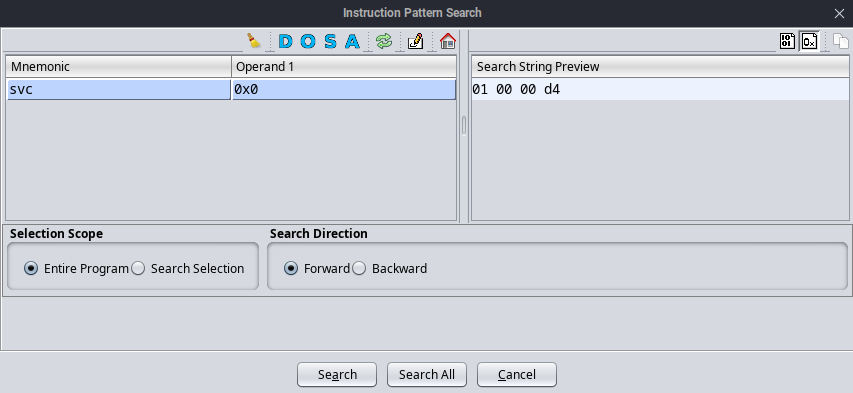Click the copy search string icon

[x=840, y=41]
